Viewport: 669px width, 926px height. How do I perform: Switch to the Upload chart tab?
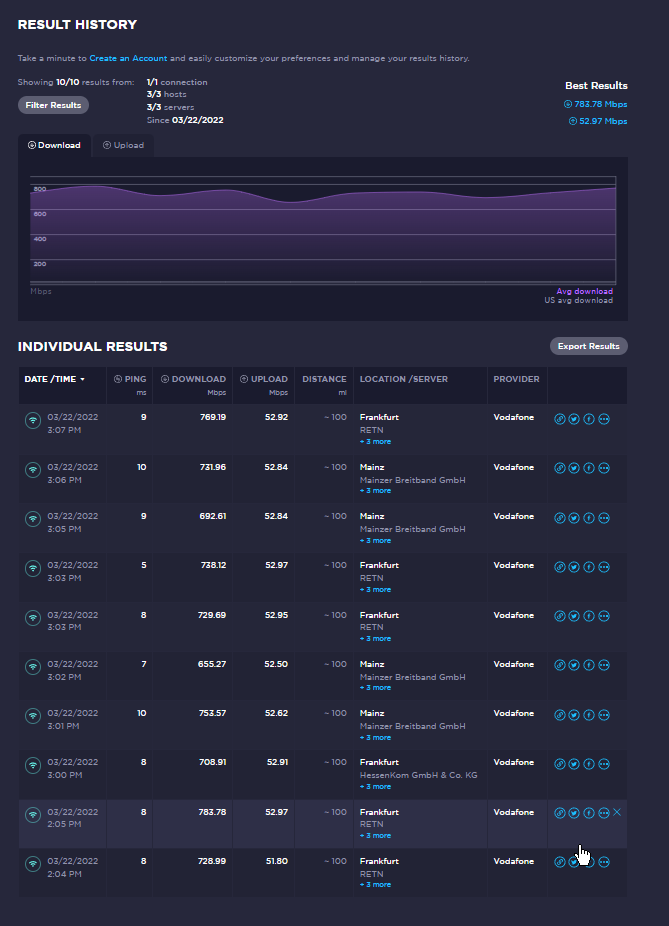123,146
